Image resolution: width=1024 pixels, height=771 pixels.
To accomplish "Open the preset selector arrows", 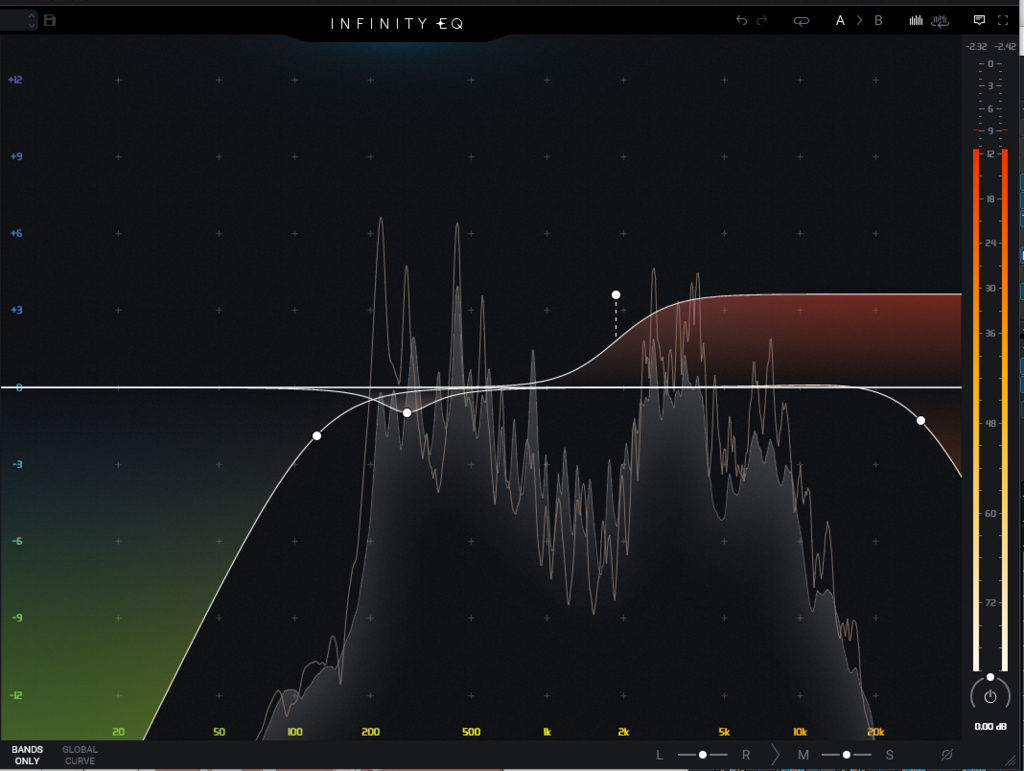I will coord(31,20).
